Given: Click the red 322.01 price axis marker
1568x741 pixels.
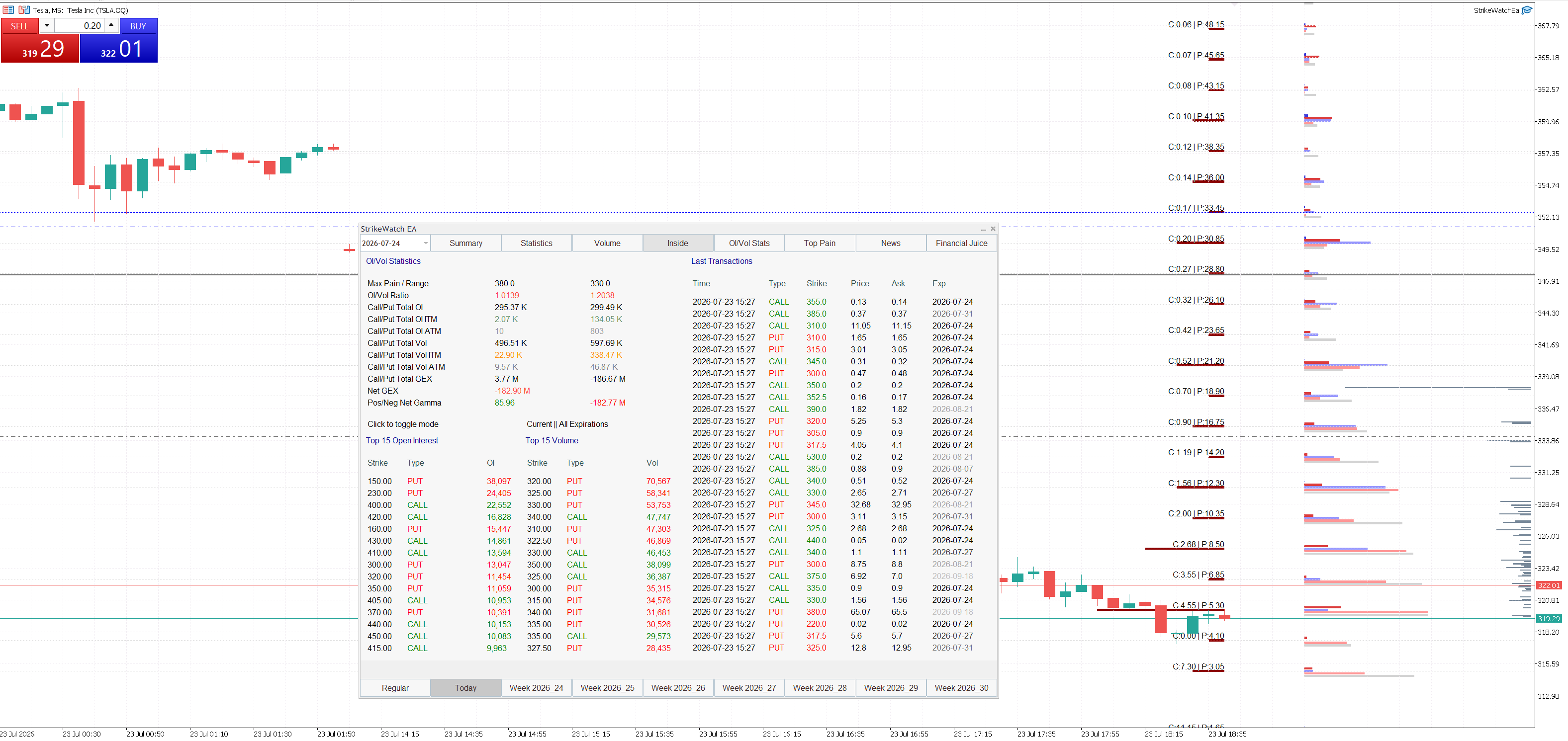Looking at the screenshot, I should click(1549, 585).
